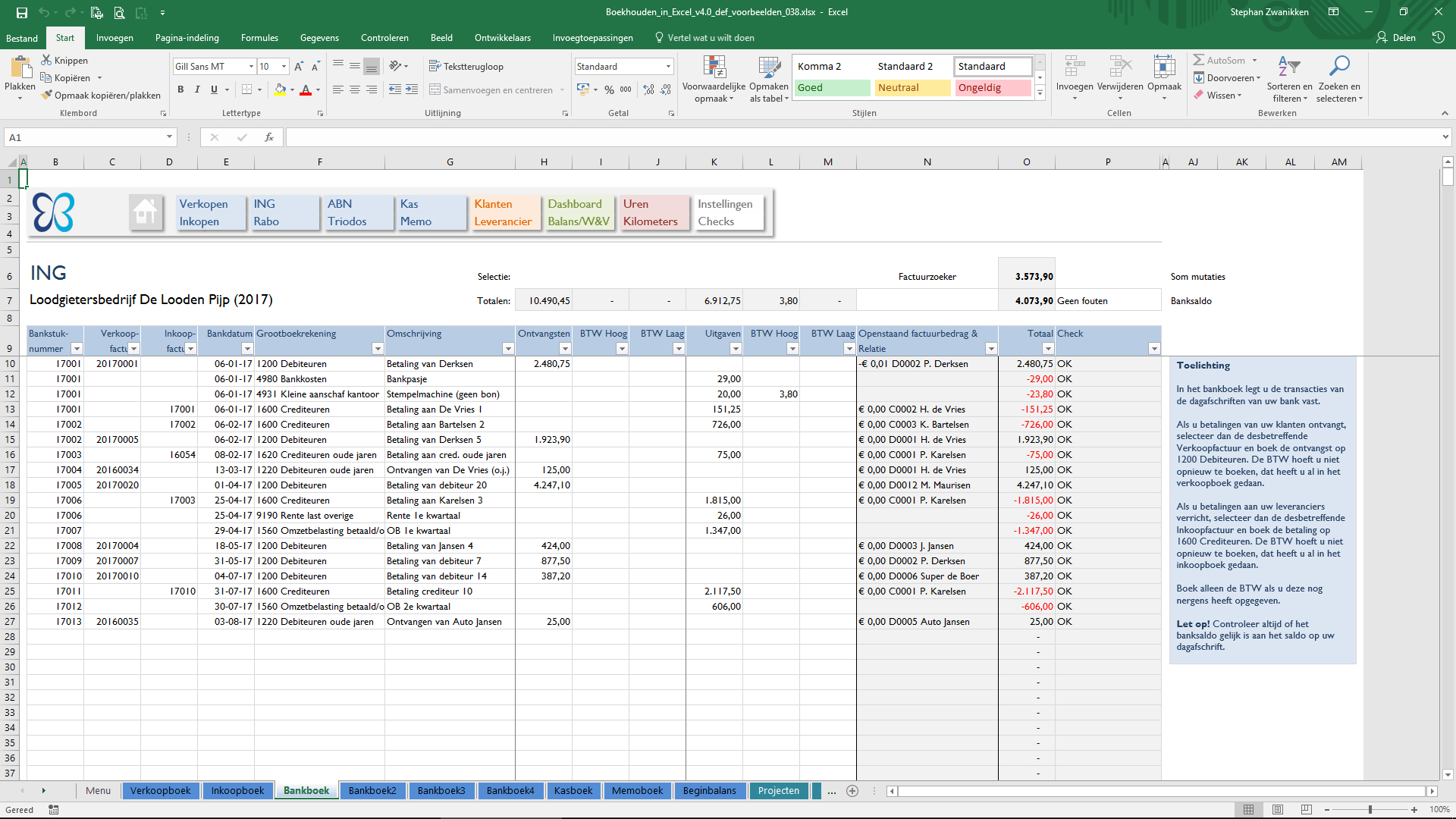Click the AutoSom sigma icon
This screenshot has height=819, width=1456.
pos(1198,60)
